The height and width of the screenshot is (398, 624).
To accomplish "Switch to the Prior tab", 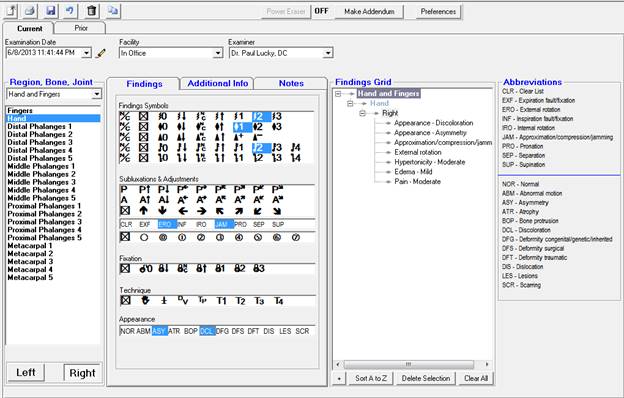I will tap(81, 28).
